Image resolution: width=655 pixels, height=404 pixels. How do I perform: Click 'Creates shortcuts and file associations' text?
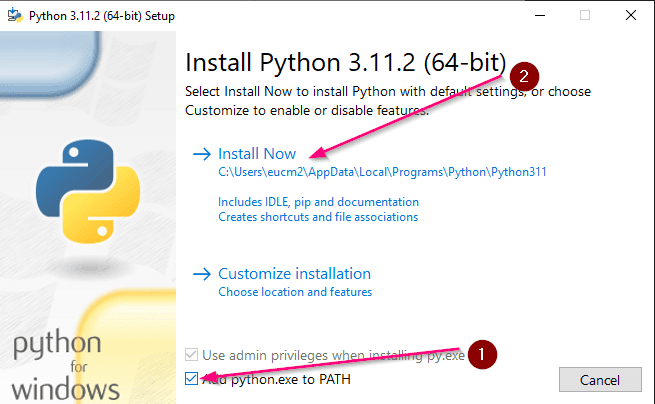(318, 217)
